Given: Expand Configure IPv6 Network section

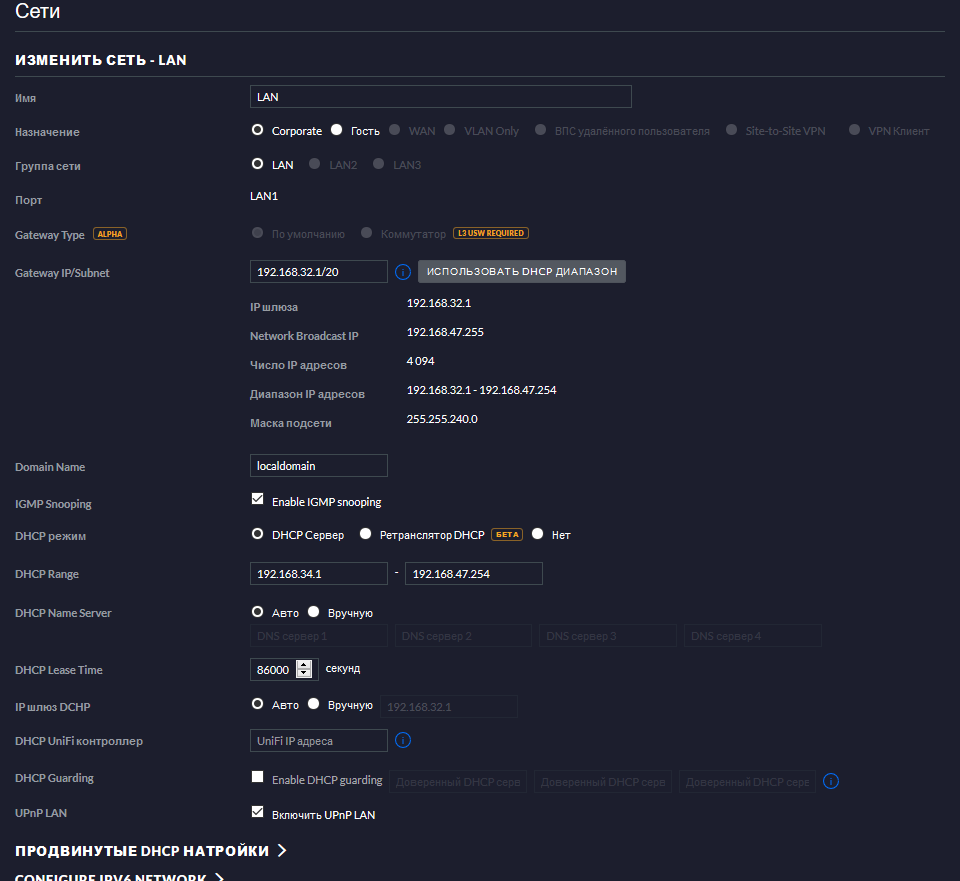Looking at the screenshot, I should [x=118, y=878].
